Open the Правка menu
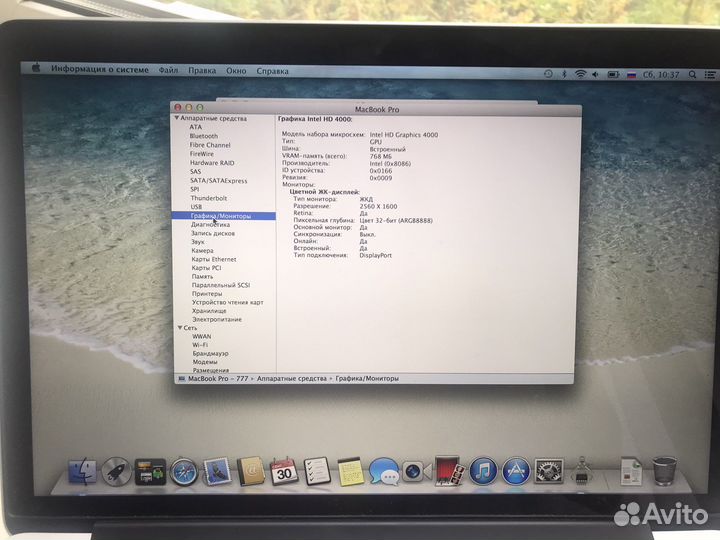Image resolution: width=720 pixels, height=540 pixels. 202,71
